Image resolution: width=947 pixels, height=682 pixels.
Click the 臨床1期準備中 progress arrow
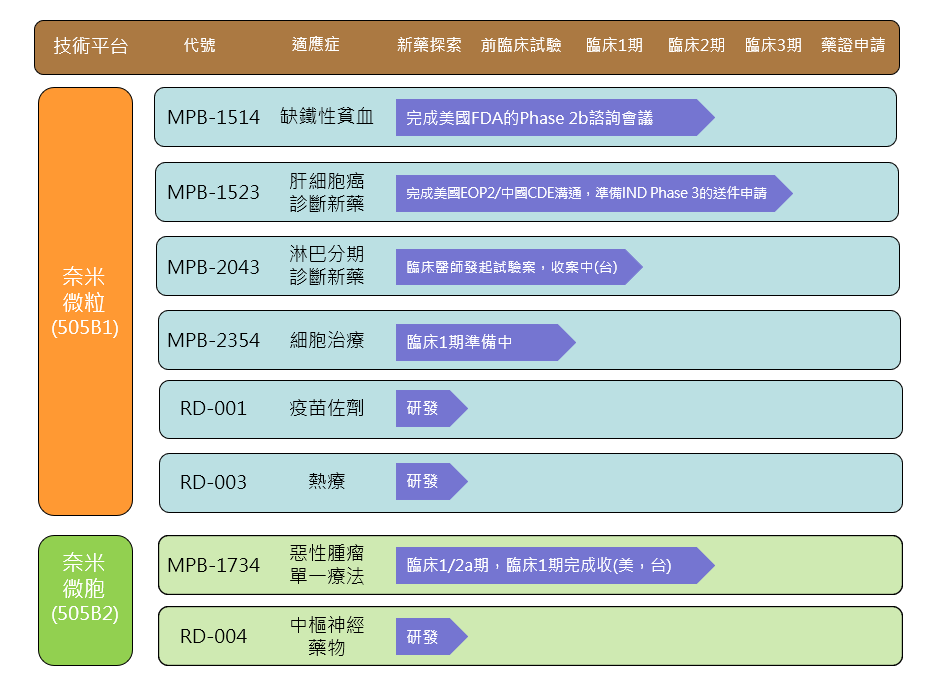click(486, 343)
